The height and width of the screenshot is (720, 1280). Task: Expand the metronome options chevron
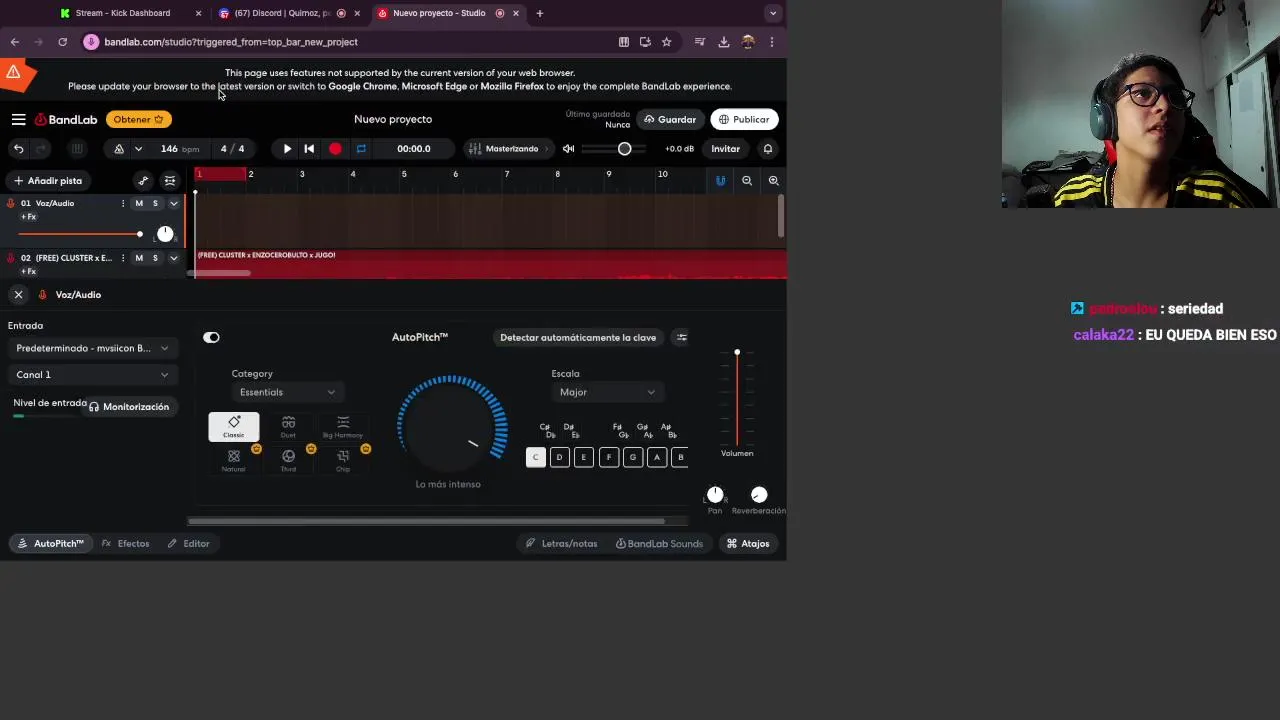click(138, 149)
